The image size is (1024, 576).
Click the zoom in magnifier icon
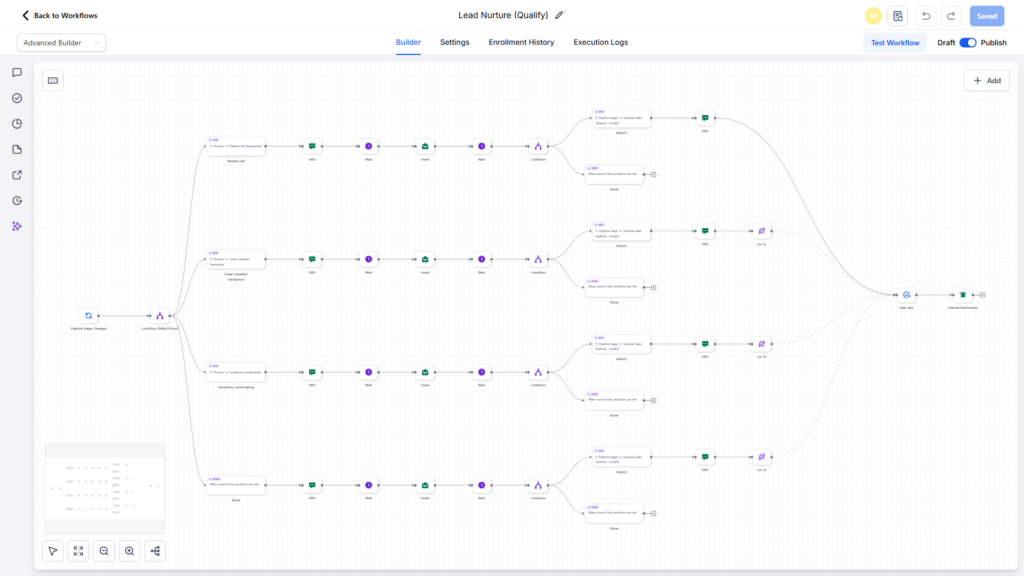click(x=130, y=551)
